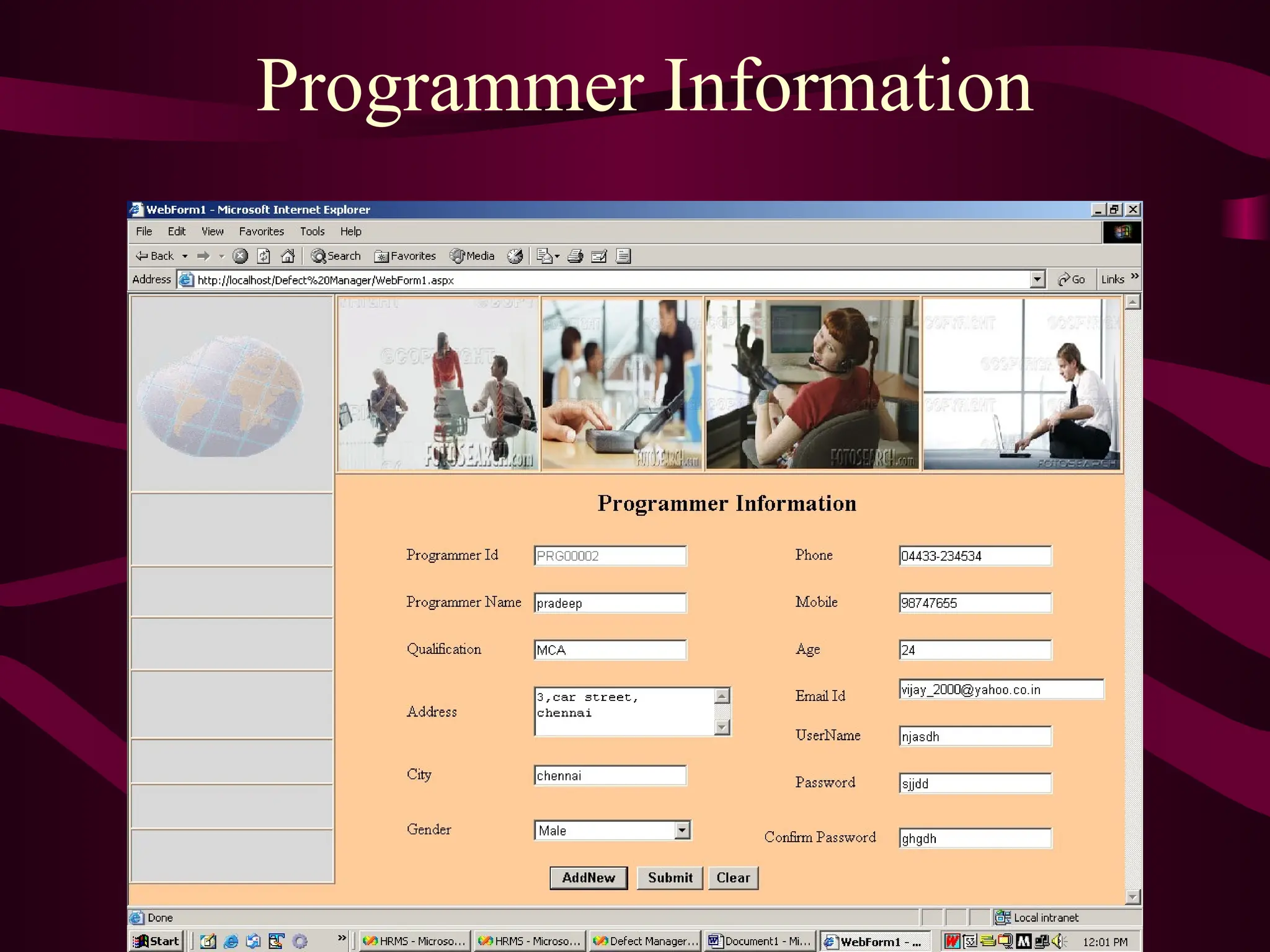Image resolution: width=1270 pixels, height=952 pixels.
Task: Click the Address text area
Action: [x=624, y=712]
